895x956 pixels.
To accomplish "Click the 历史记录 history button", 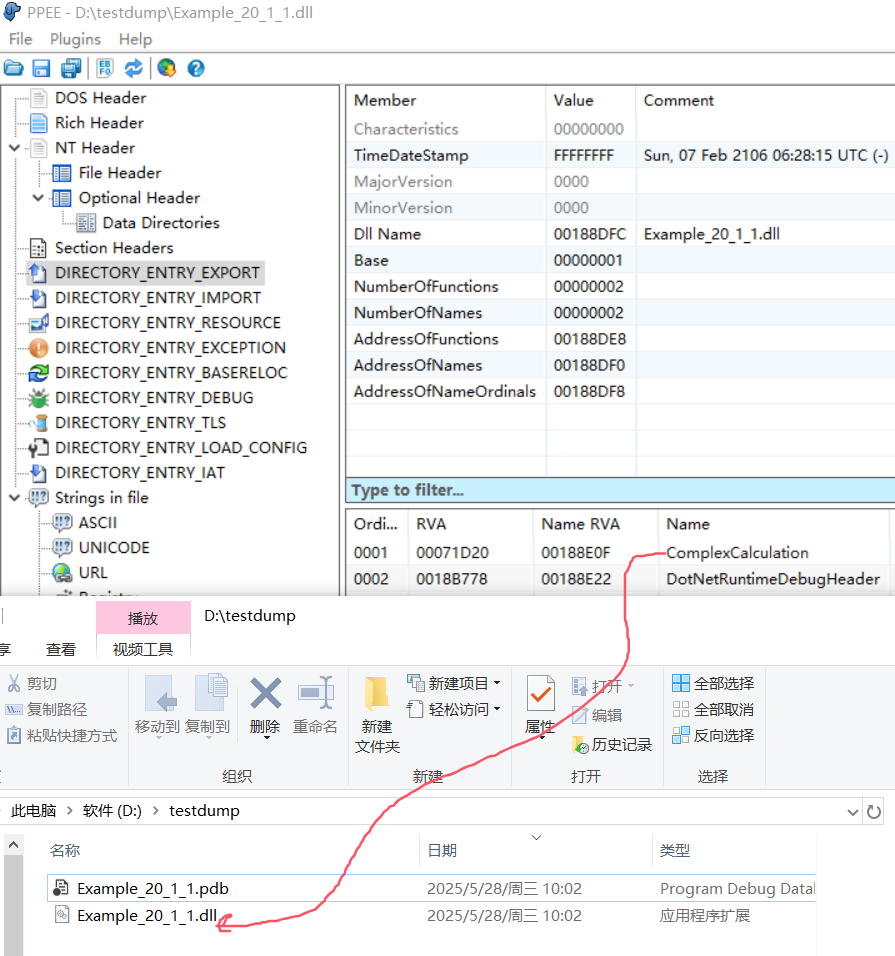I will [611, 744].
